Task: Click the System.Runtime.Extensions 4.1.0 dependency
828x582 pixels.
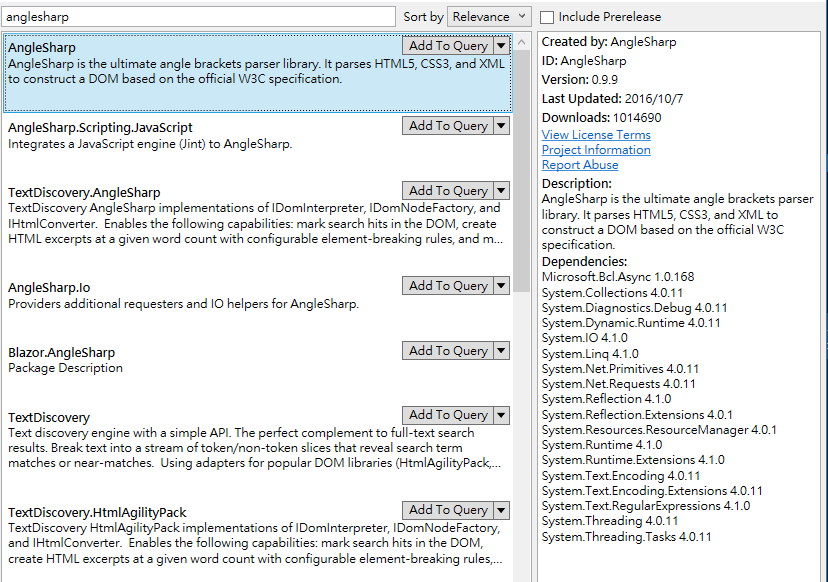Action: (x=633, y=460)
